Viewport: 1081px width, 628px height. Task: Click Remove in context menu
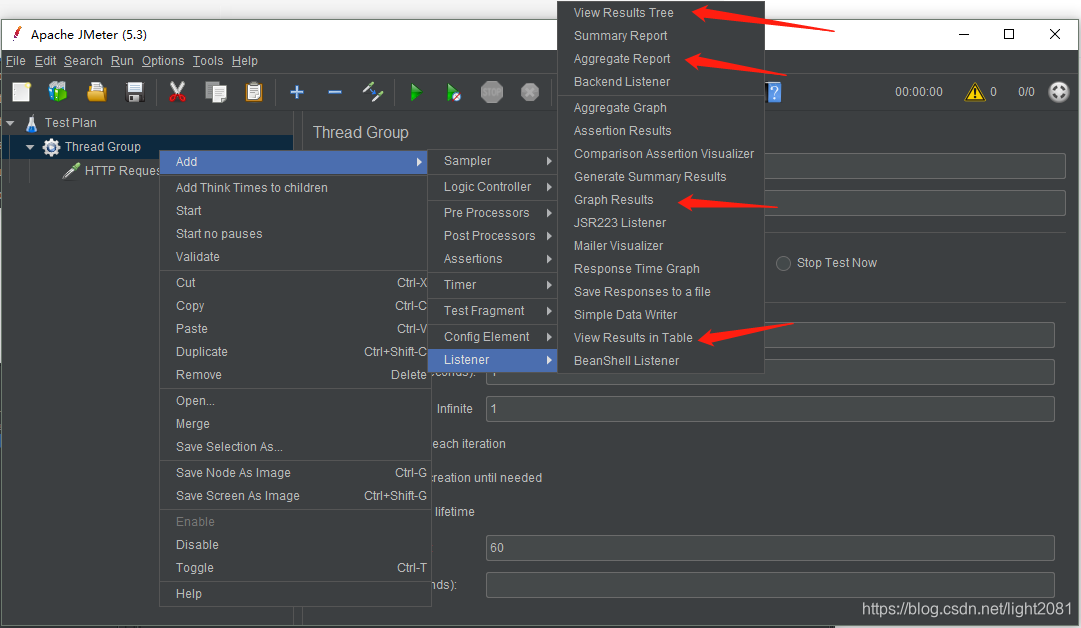pyautogui.click(x=294, y=375)
